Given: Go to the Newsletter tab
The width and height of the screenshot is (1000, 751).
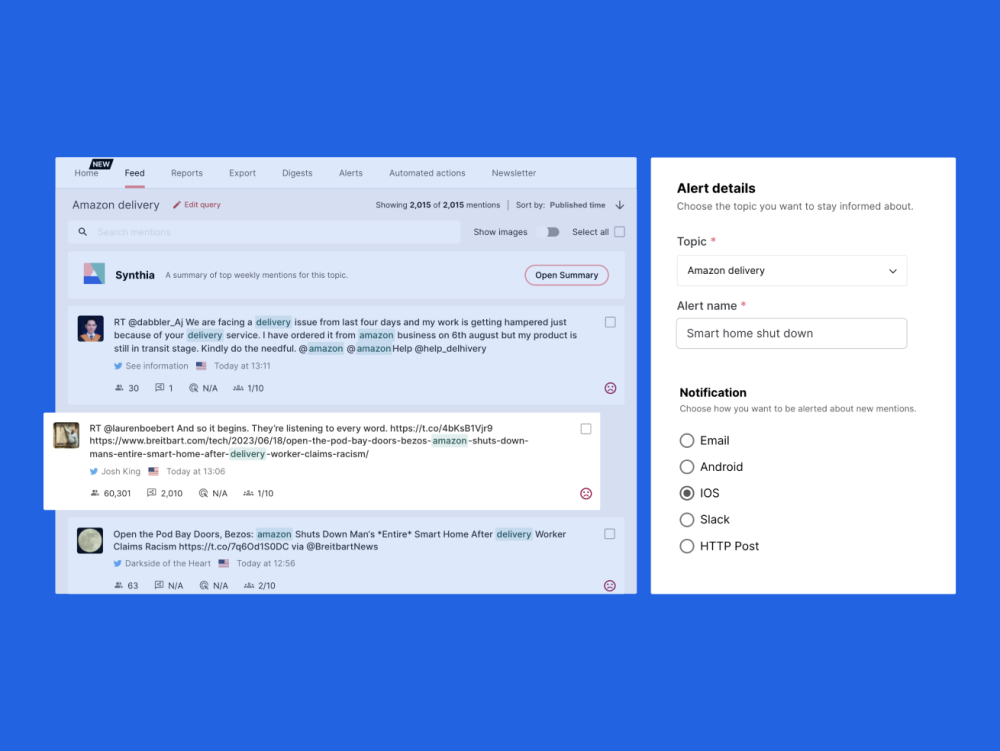Looking at the screenshot, I should point(514,173).
